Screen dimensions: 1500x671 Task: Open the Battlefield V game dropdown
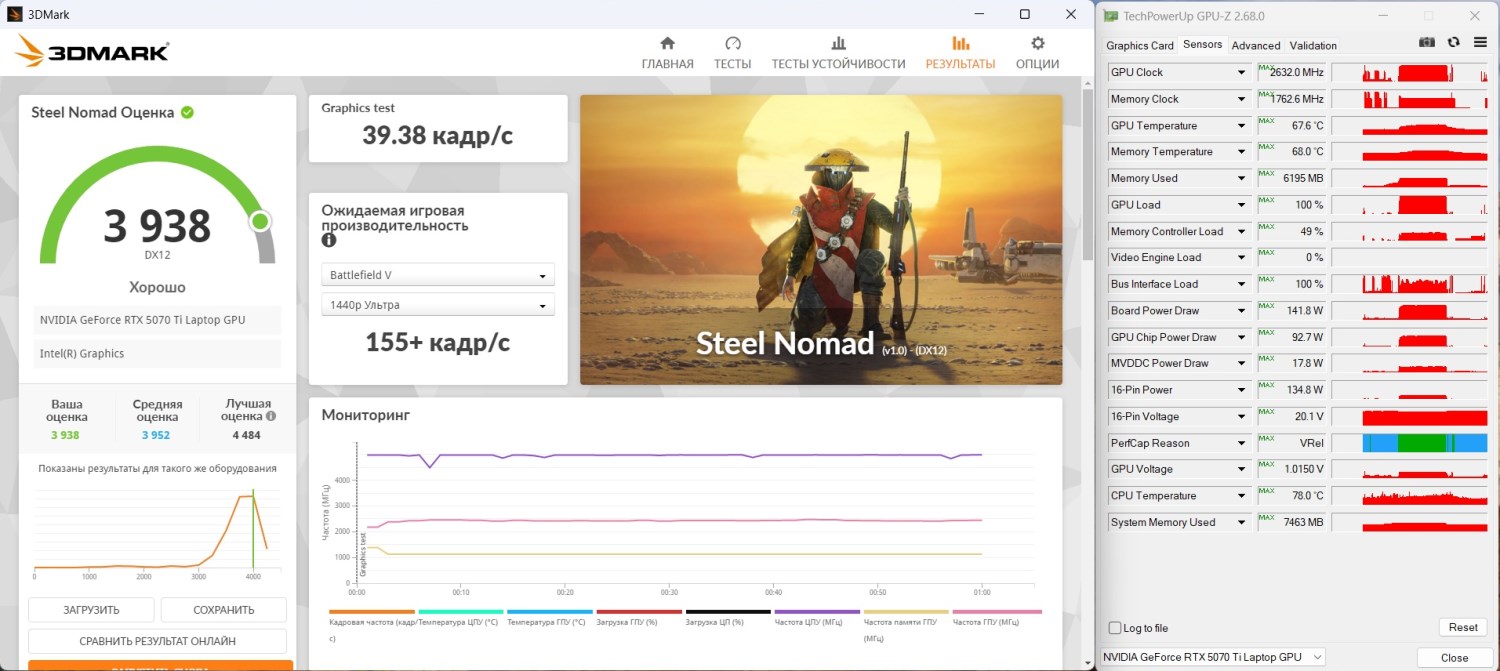[438, 275]
